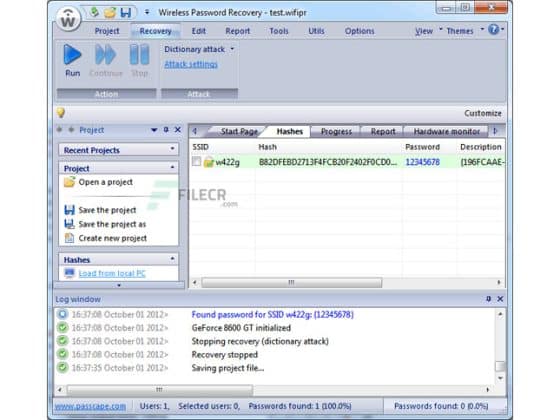560x420 pixels.
Task: Click the Customize button
Action: 482,113
